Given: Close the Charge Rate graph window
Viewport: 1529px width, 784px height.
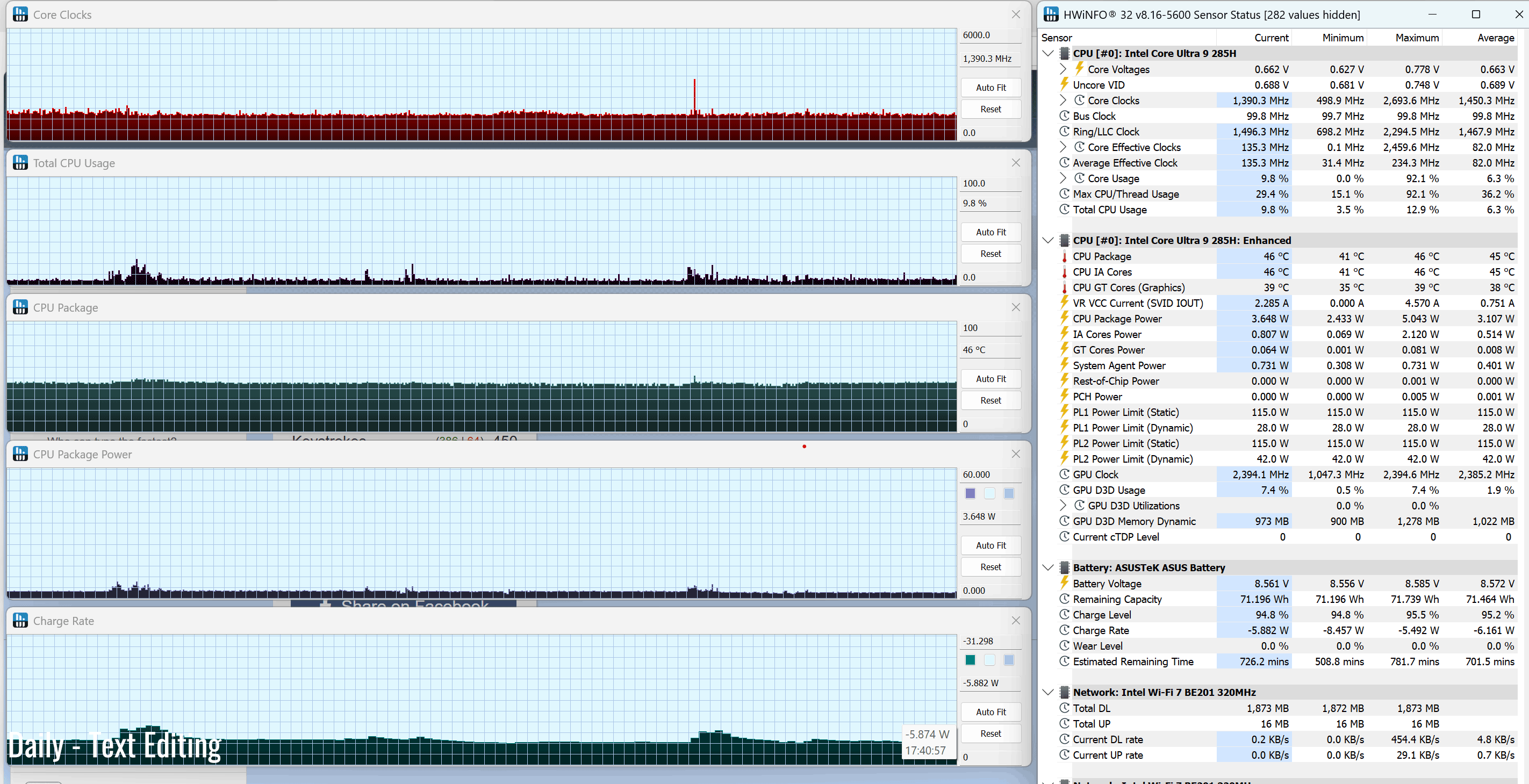Looking at the screenshot, I should 1016,621.
